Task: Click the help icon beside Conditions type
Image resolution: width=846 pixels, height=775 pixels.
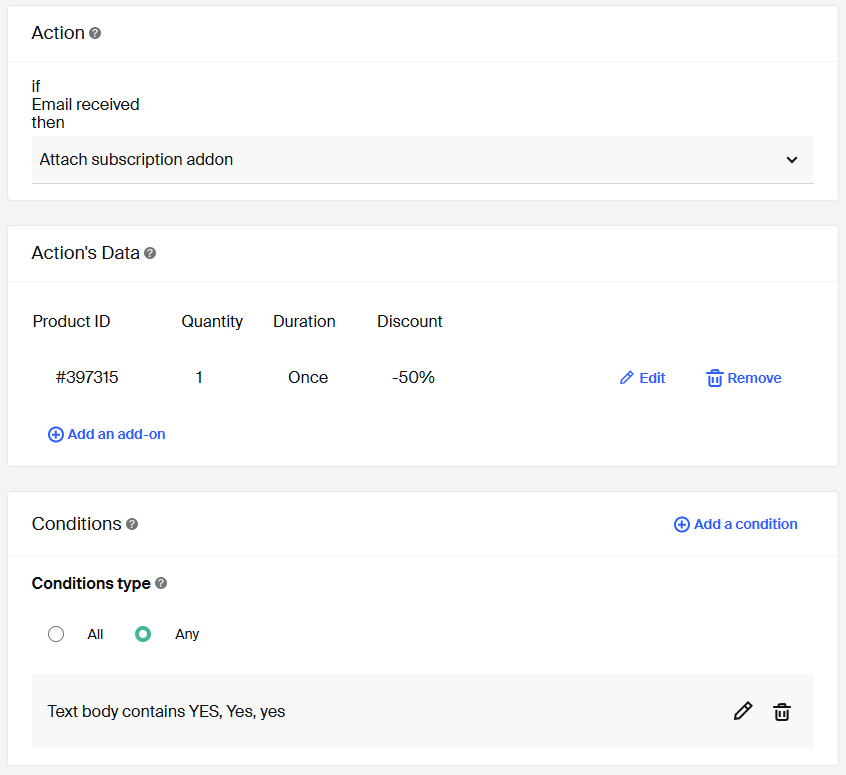Action: coord(161,584)
